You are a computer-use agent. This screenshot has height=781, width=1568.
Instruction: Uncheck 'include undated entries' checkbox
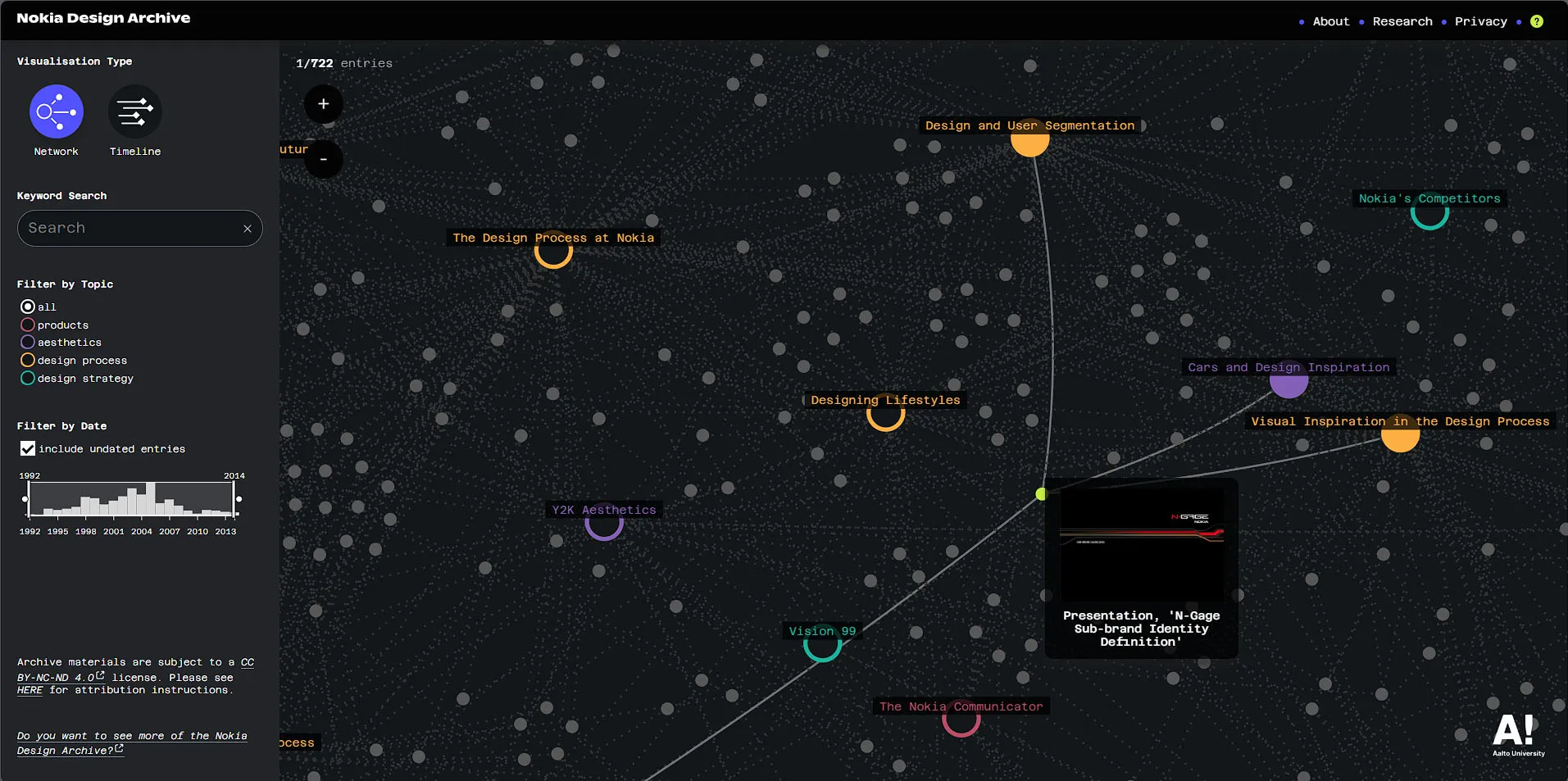click(28, 448)
